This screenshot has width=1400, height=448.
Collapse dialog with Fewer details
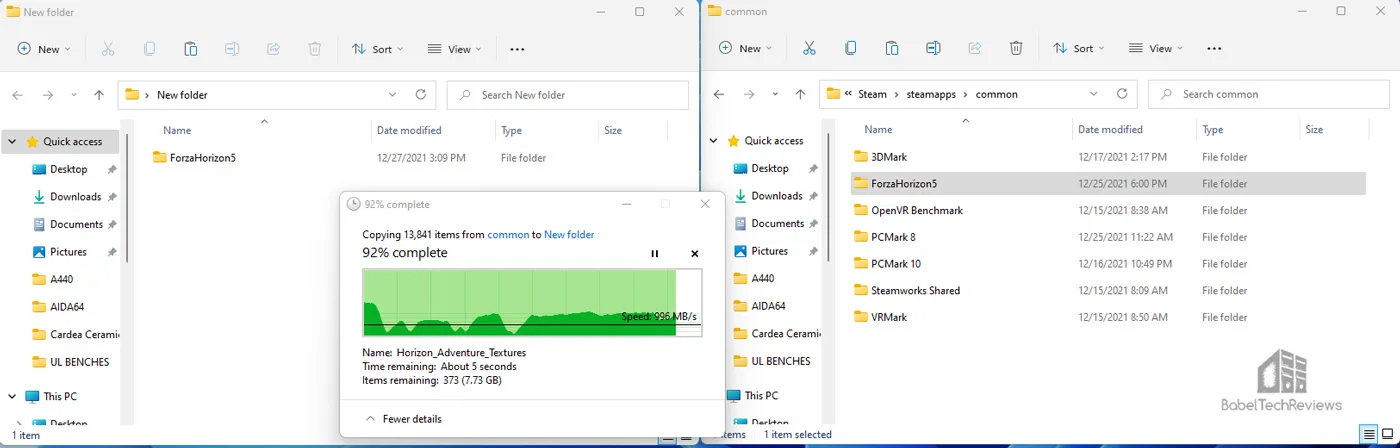pyautogui.click(x=404, y=419)
